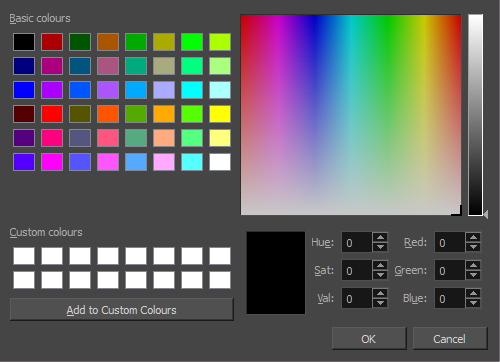The image size is (500, 362).
Task: Click inside the Hue input field
Action: [x=357, y=242]
